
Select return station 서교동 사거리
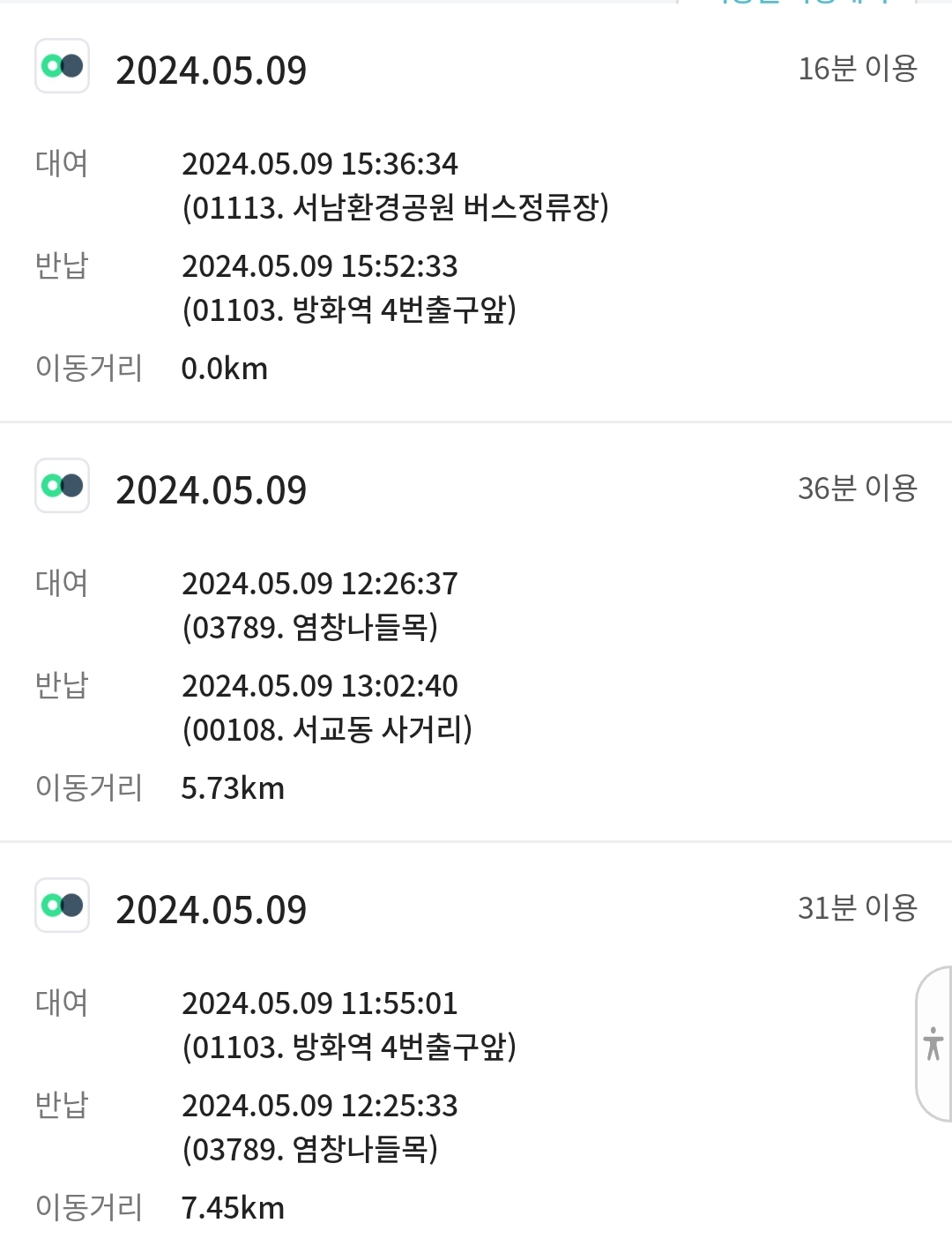[x=327, y=730]
